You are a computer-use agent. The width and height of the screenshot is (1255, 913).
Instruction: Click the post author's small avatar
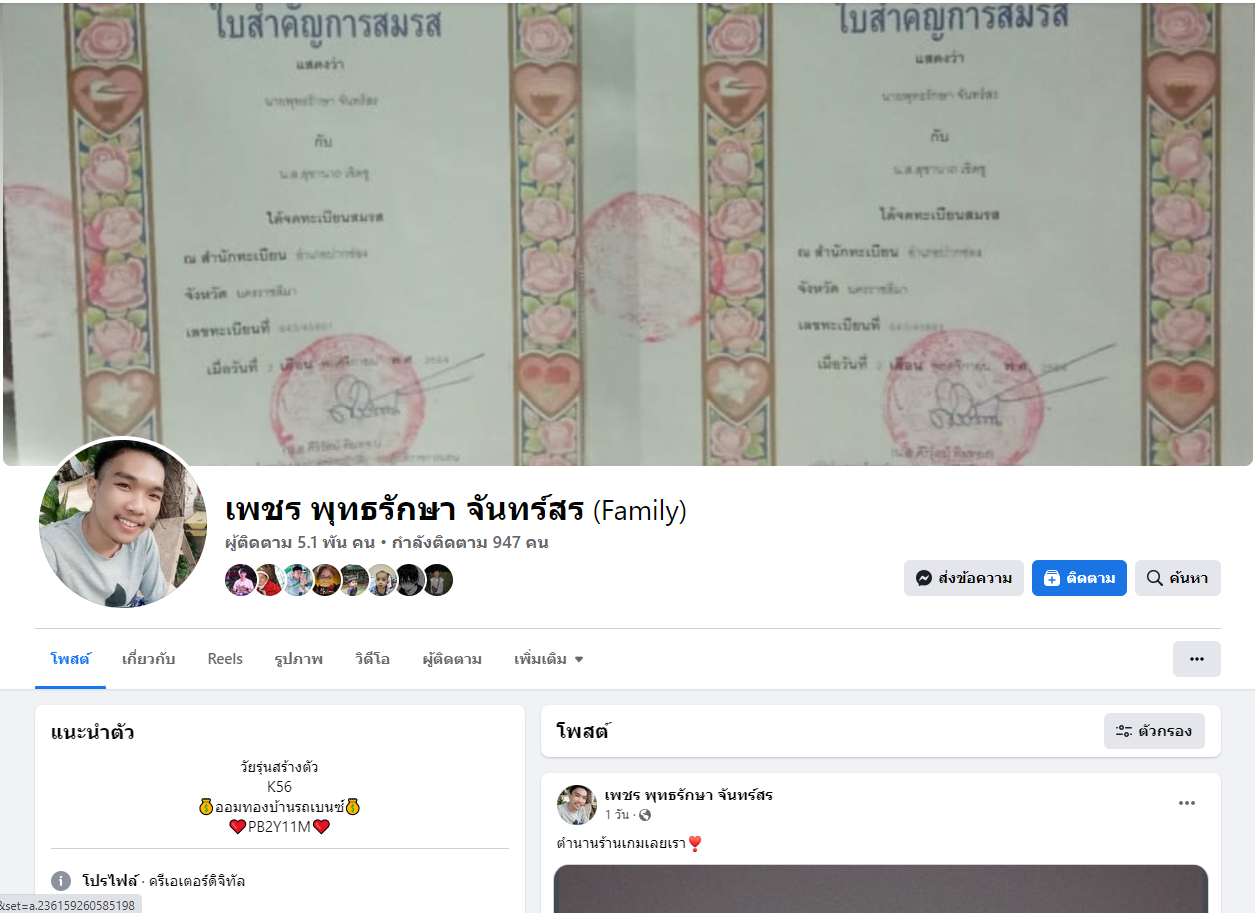[x=577, y=804]
